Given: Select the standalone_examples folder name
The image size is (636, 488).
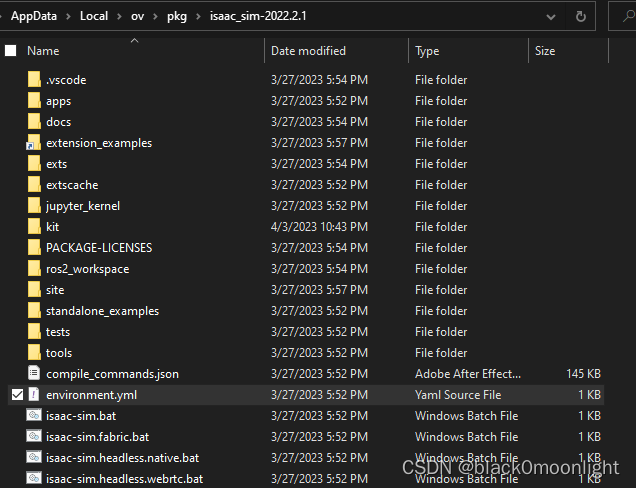Looking at the screenshot, I should pos(102,311).
